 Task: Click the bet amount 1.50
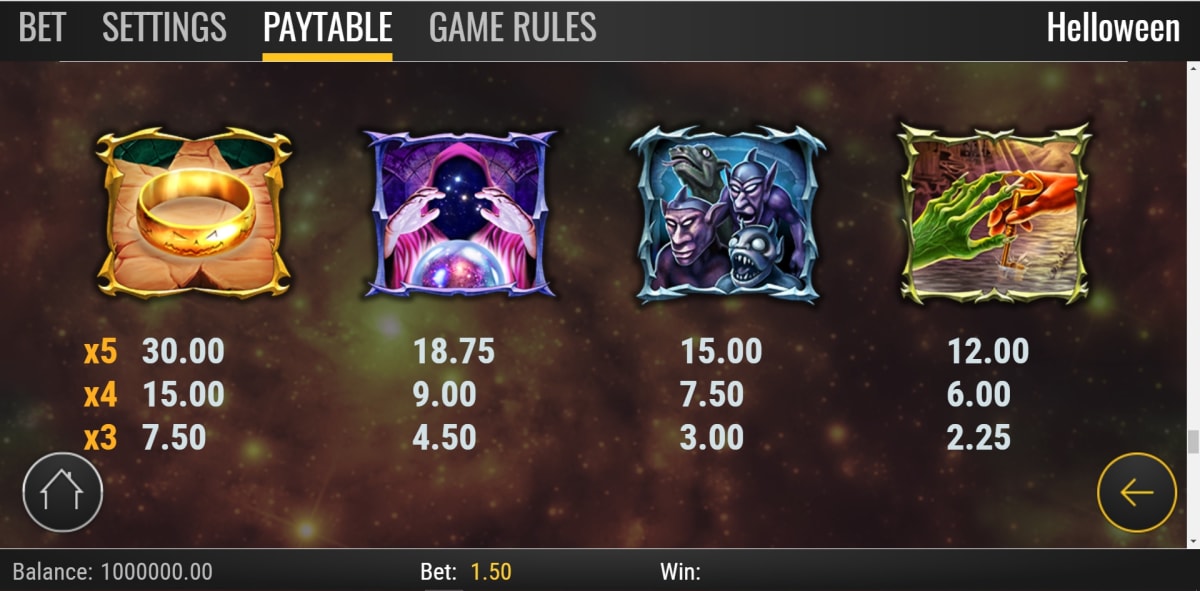coord(491,572)
